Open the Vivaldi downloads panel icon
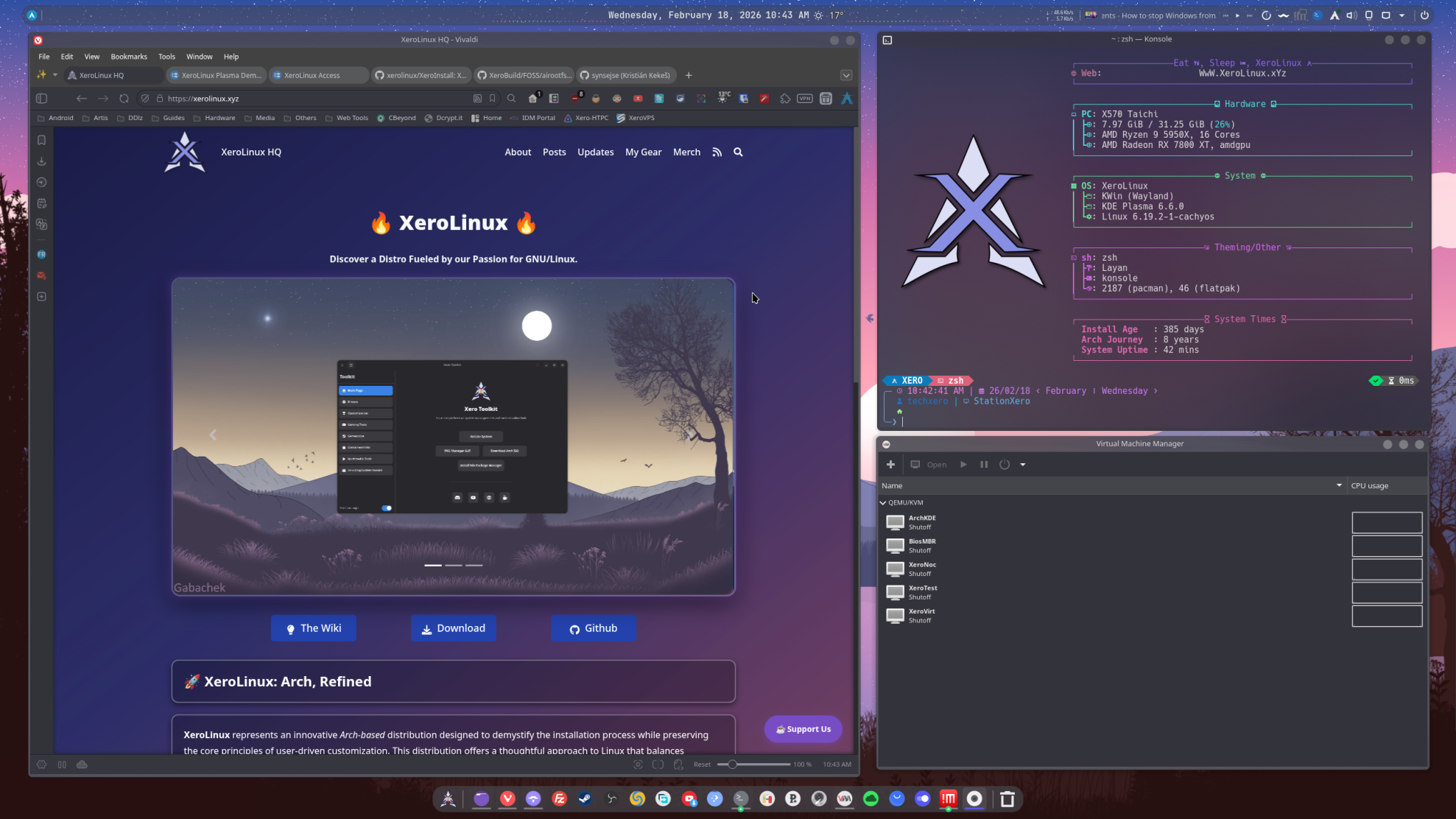Viewport: 1456px width, 819px height. 42,161
